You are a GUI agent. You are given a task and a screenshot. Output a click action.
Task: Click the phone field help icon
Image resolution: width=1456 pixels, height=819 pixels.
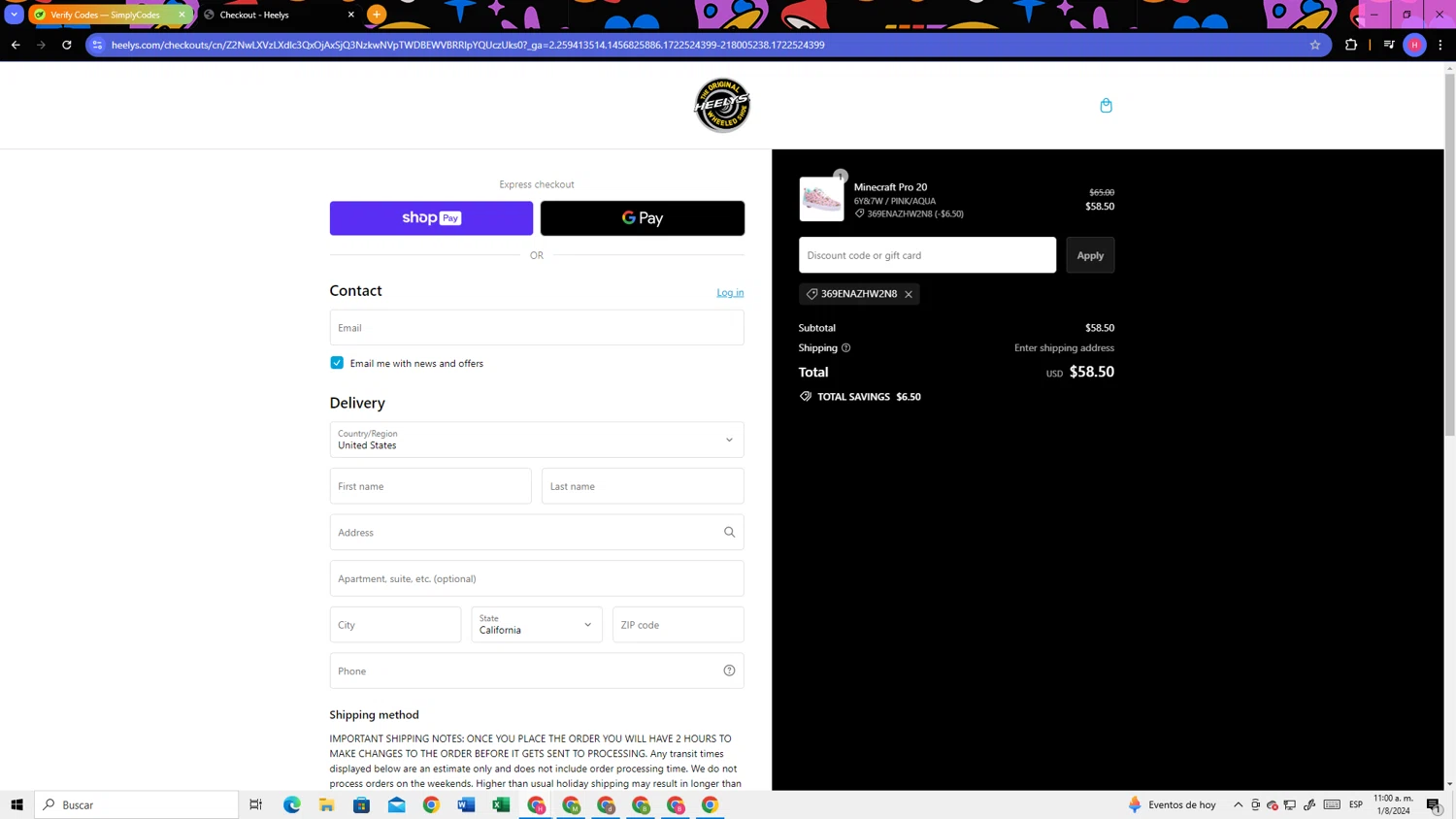coord(729,671)
